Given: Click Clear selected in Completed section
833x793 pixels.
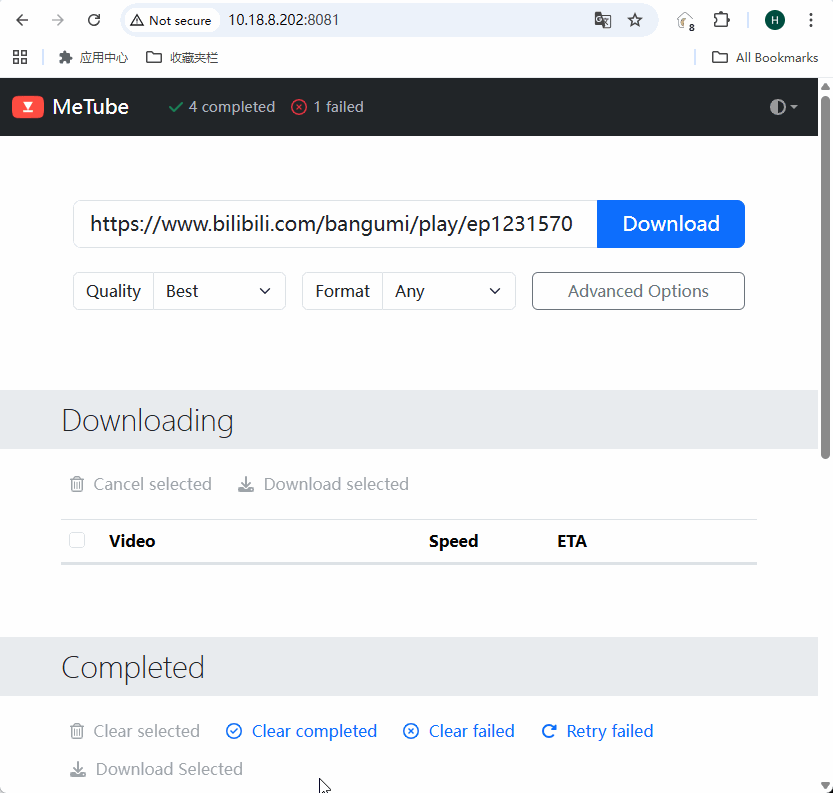Looking at the screenshot, I should [x=134, y=731].
